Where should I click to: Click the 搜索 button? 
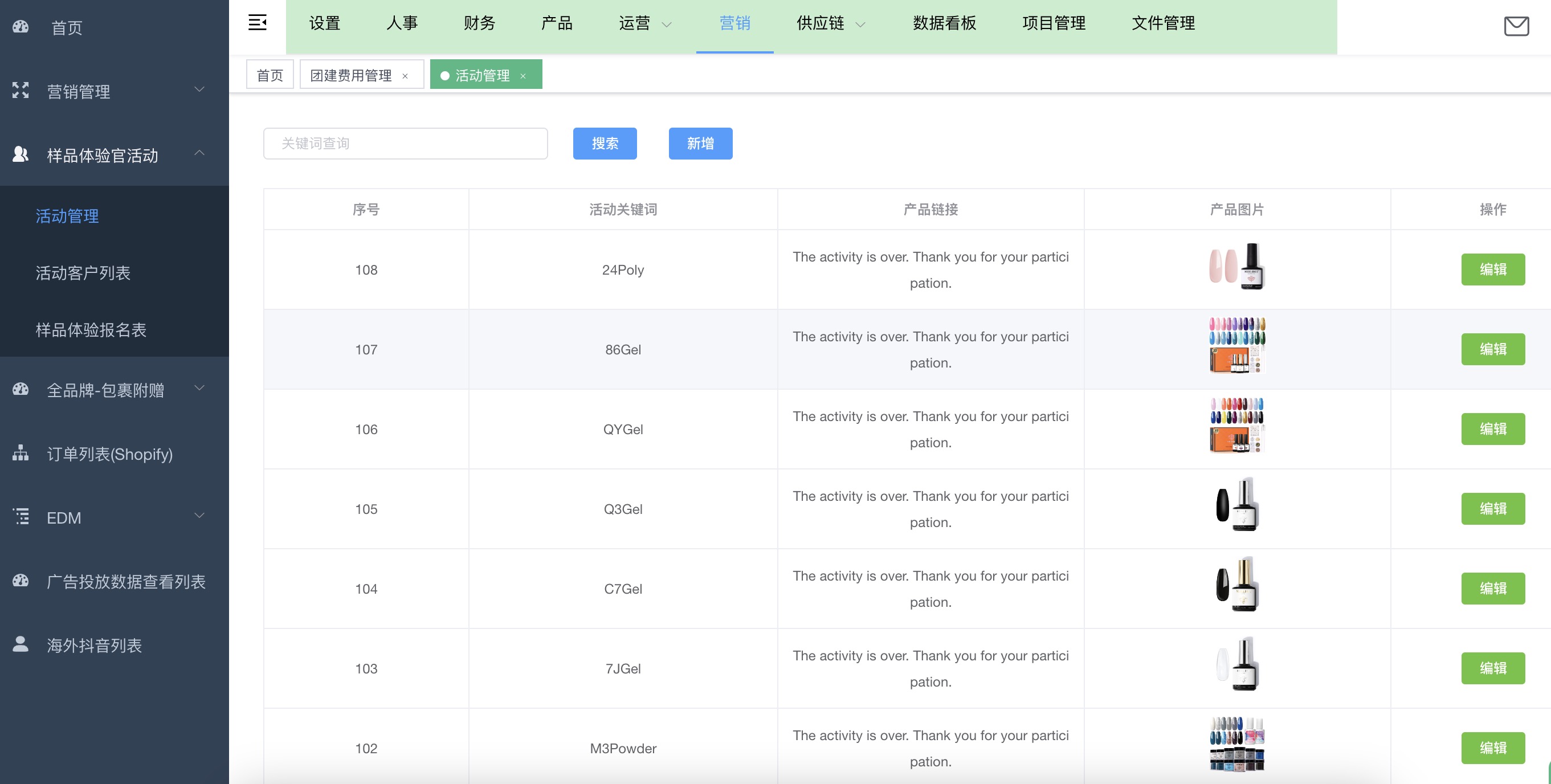pyautogui.click(x=605, y=144)
